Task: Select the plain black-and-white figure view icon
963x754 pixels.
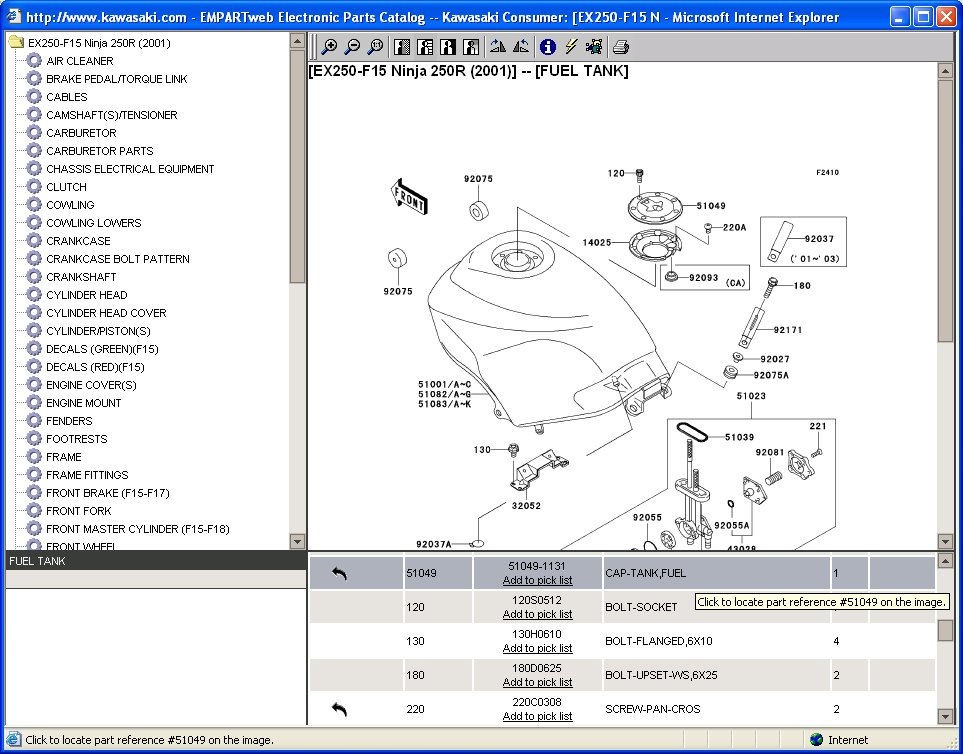Action: click(448, 47)
